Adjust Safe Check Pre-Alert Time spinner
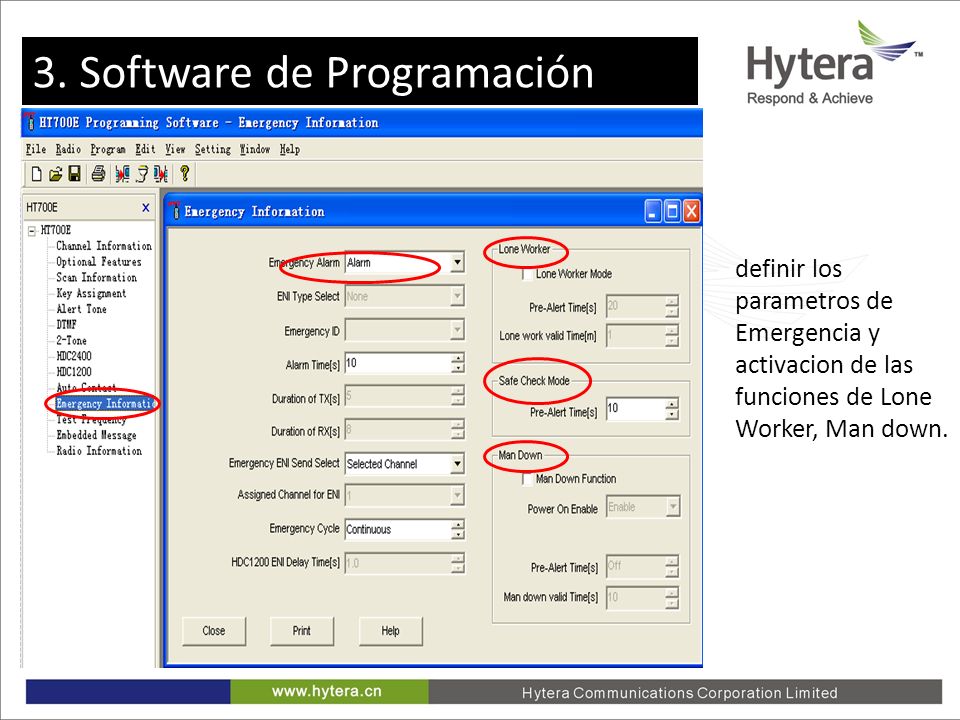This screenshot has width=960, height=720. click(672, 408)
